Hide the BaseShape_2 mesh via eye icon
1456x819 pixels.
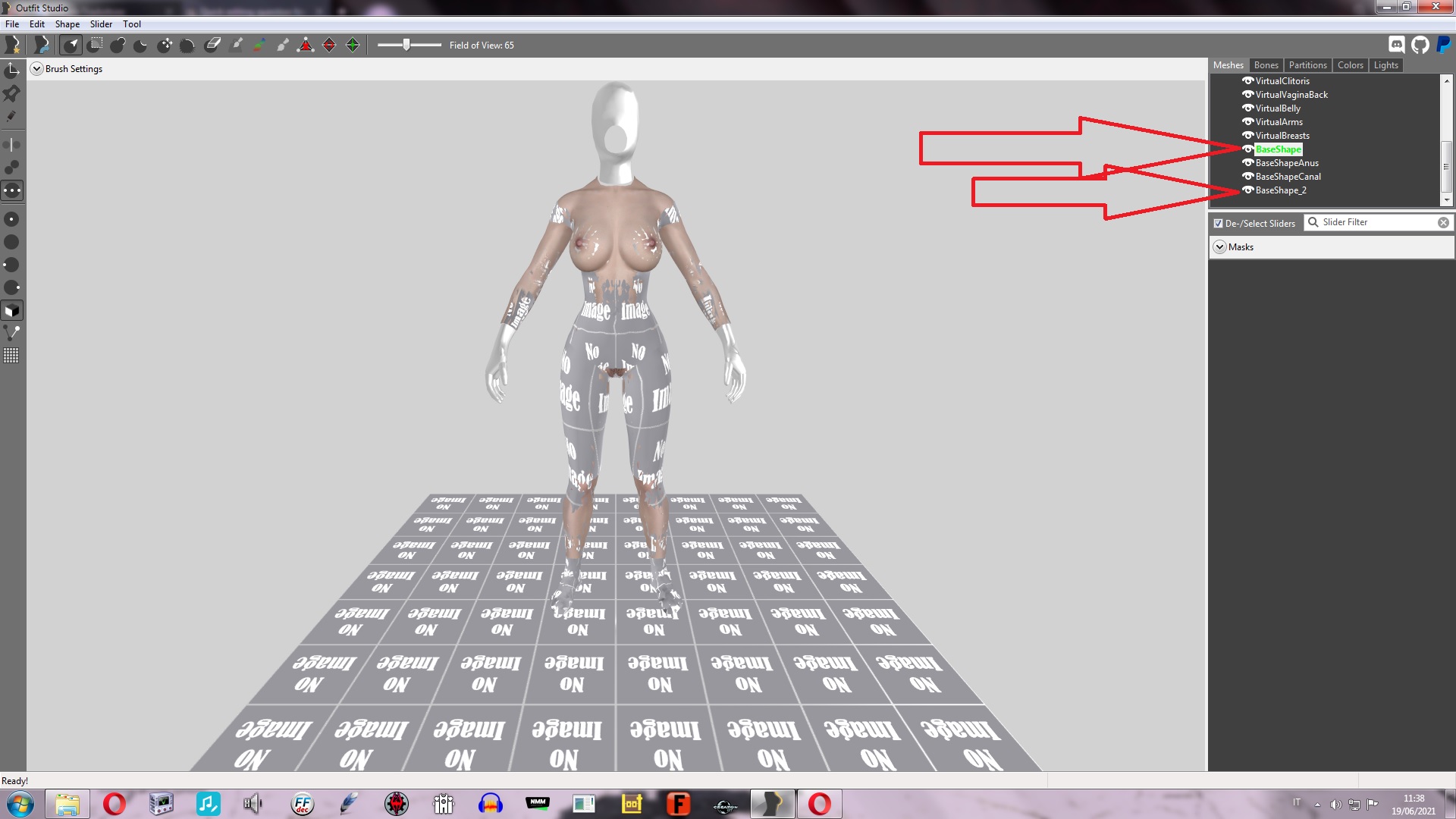coord(1247,190)
